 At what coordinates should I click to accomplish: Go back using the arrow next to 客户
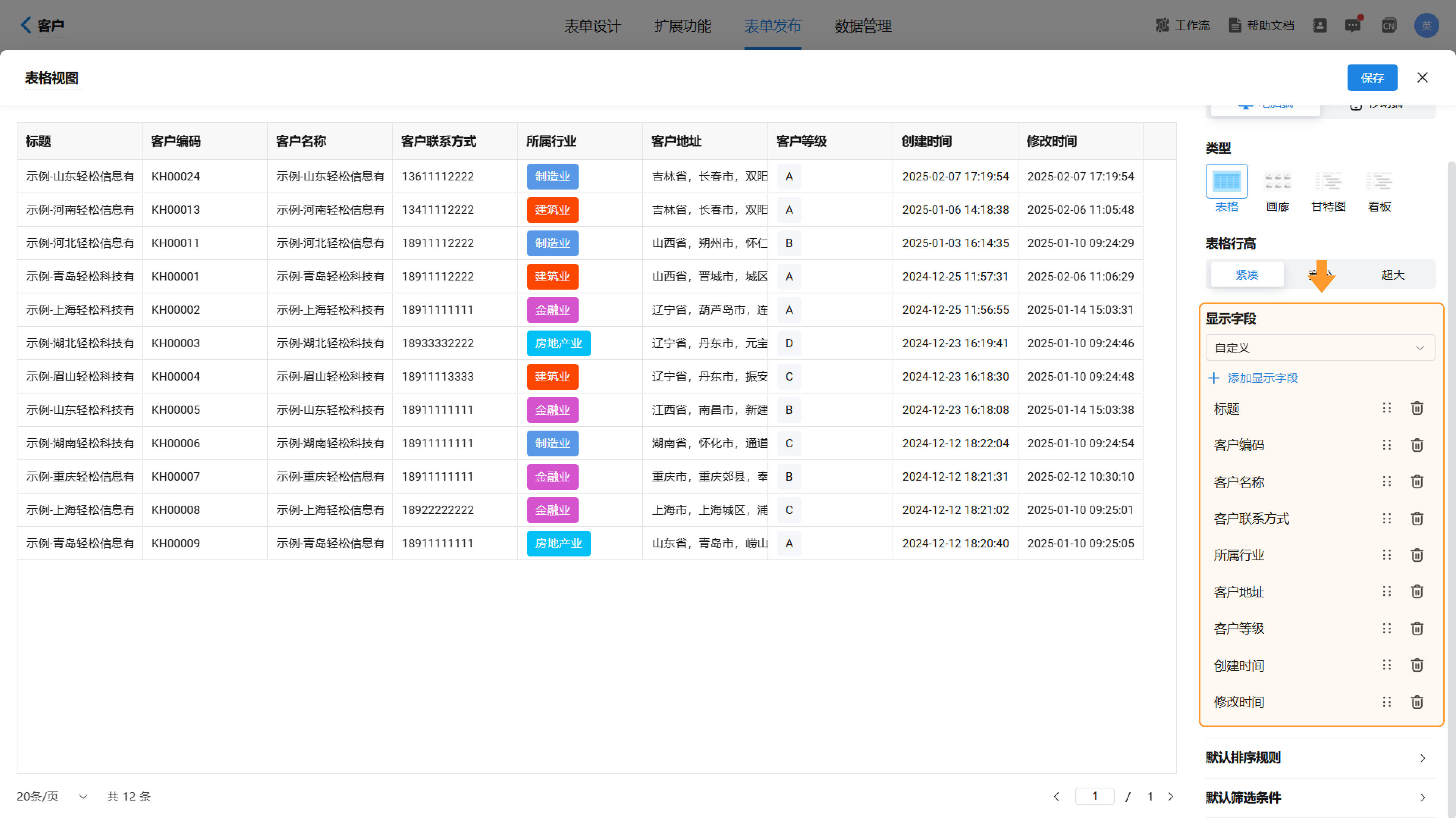(x=26, y=25)
